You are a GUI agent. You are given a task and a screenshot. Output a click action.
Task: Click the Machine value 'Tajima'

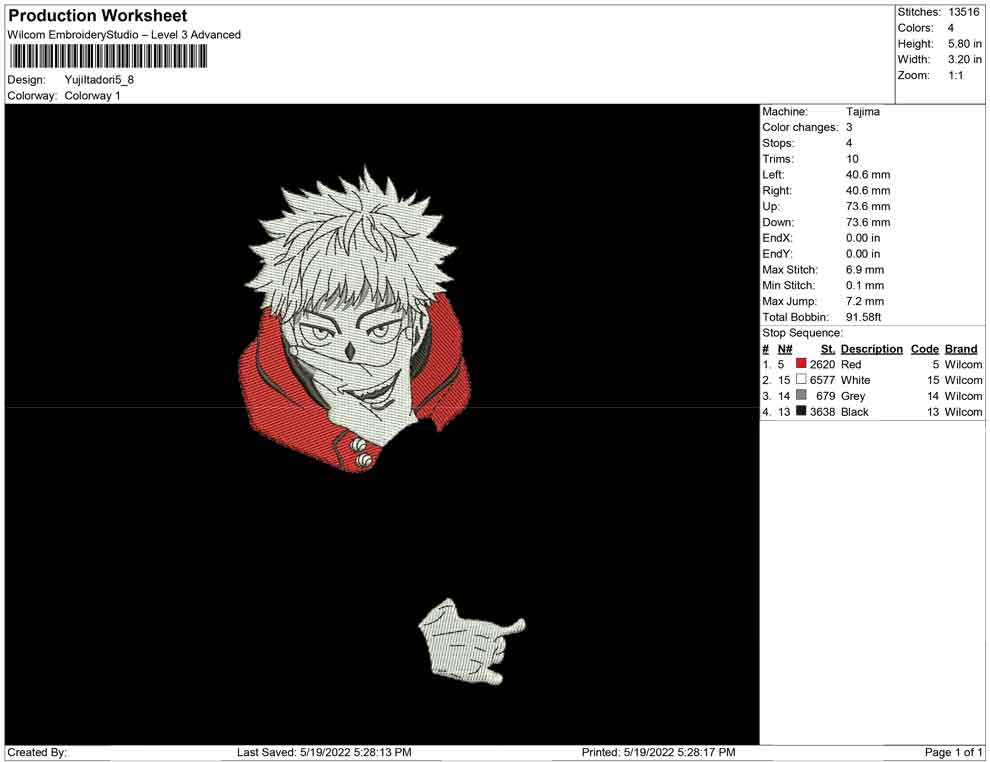tap(862, 112)
